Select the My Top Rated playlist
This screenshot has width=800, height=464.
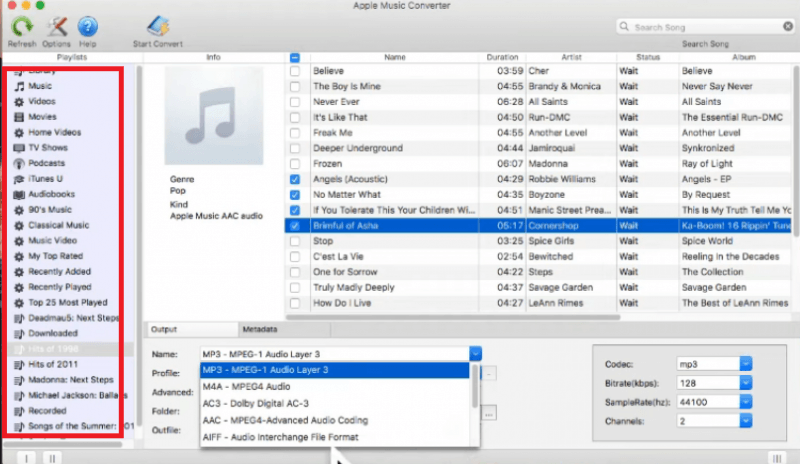[x=56, y=256]
